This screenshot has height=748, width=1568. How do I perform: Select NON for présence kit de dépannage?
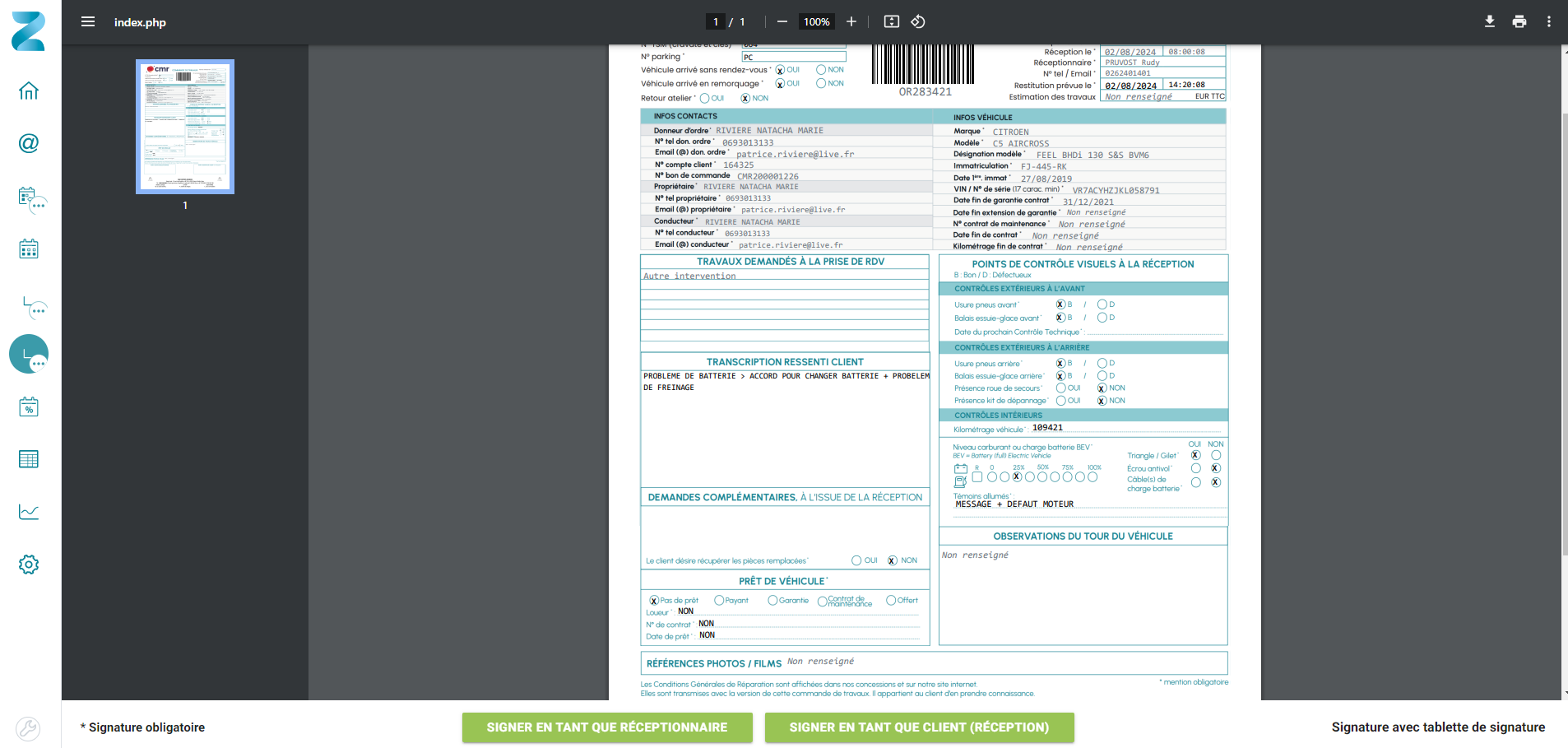[1102, 401]
